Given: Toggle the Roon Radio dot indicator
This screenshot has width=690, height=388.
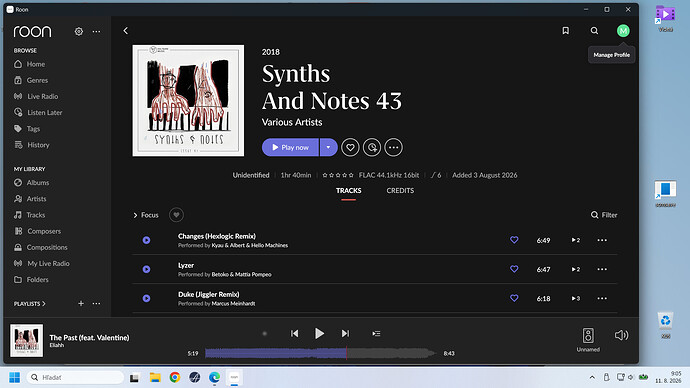Looking at the screenshot, I should point(264,333).
